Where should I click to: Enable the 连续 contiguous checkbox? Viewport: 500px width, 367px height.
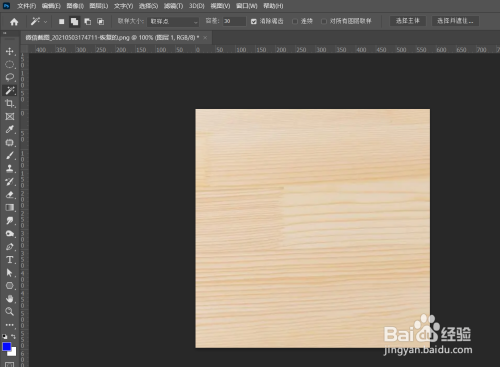[295, 21]
